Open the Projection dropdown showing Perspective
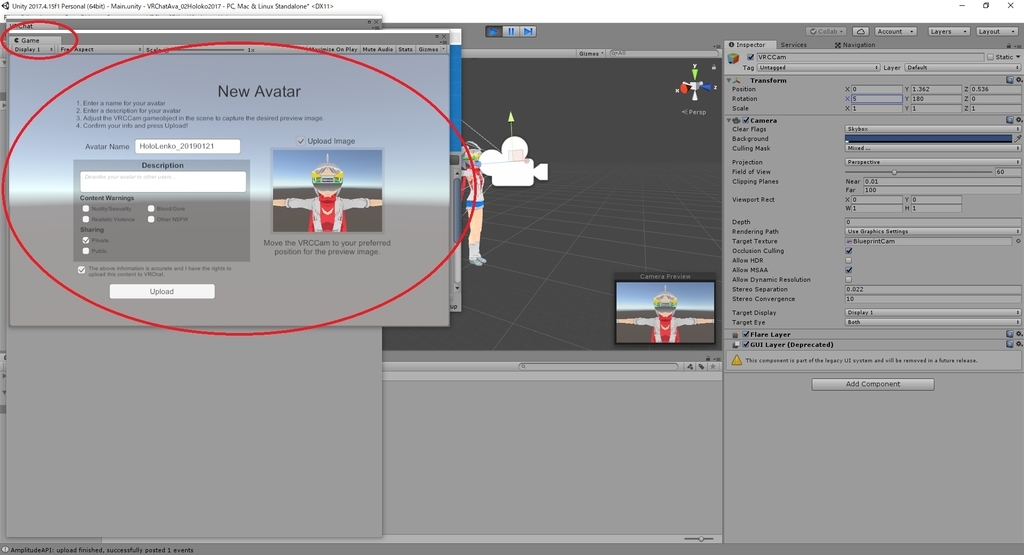 [x=932, y=162]
